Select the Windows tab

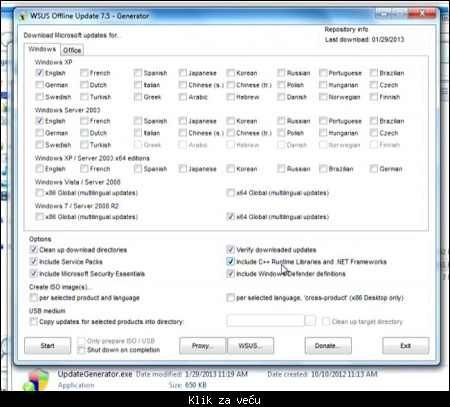(x=42, y=49)
